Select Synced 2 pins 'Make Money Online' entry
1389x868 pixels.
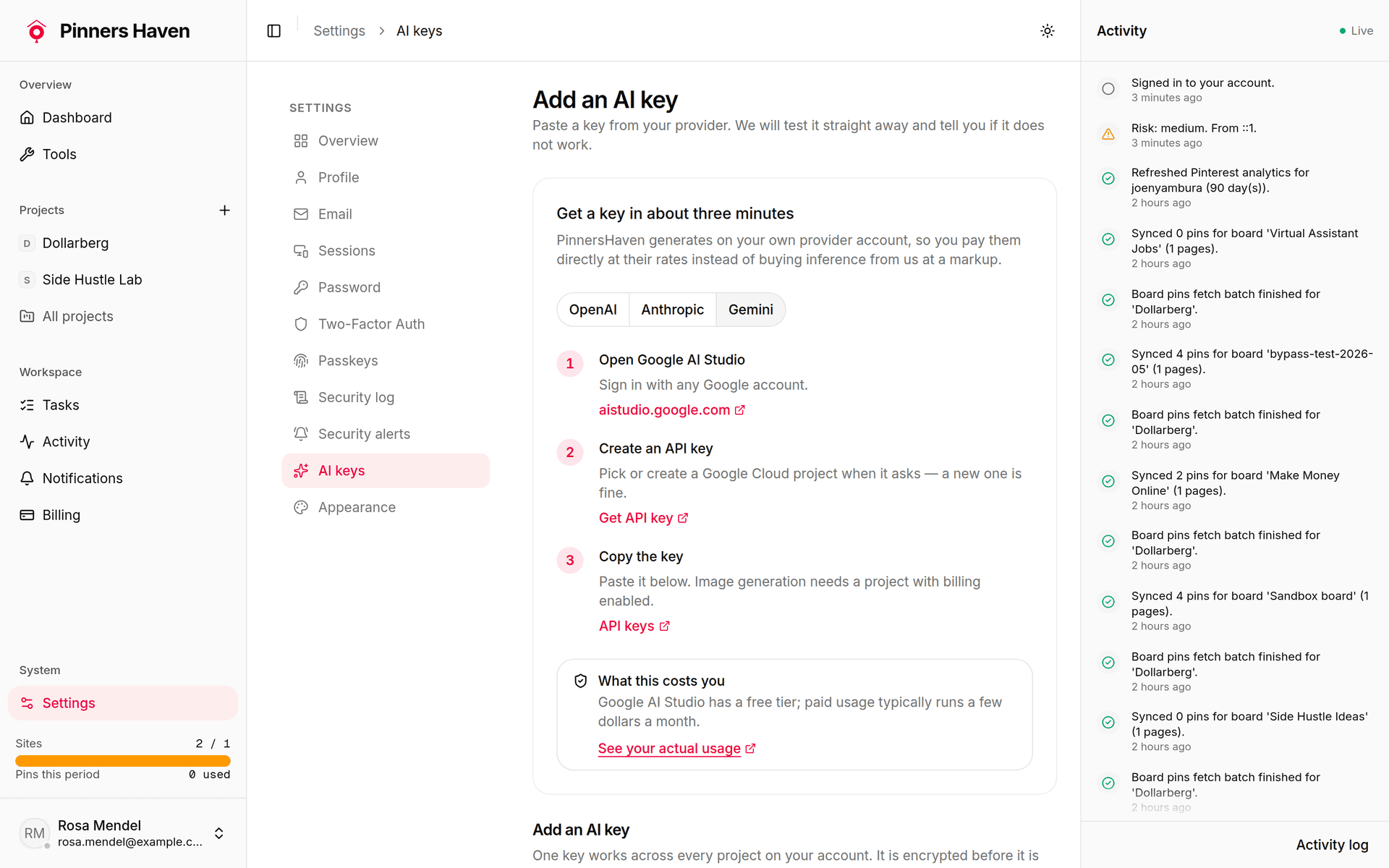coord(1235,490)
